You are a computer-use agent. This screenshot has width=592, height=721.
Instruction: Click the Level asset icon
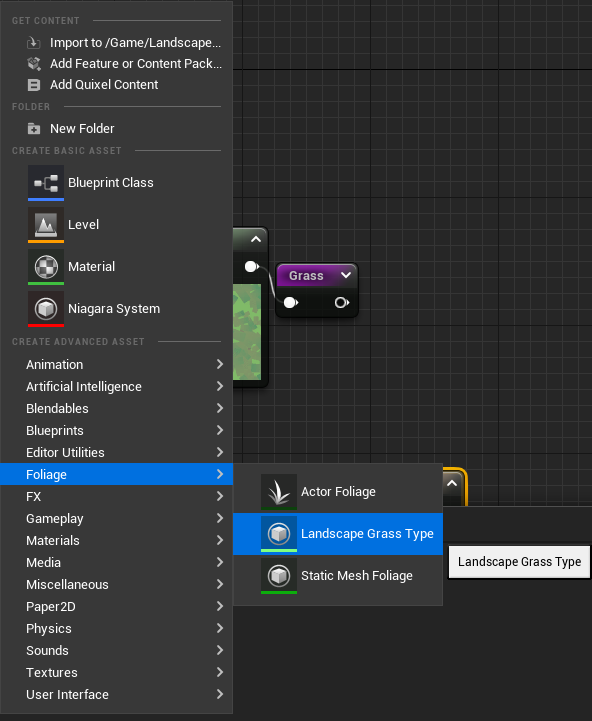point(46,225)
